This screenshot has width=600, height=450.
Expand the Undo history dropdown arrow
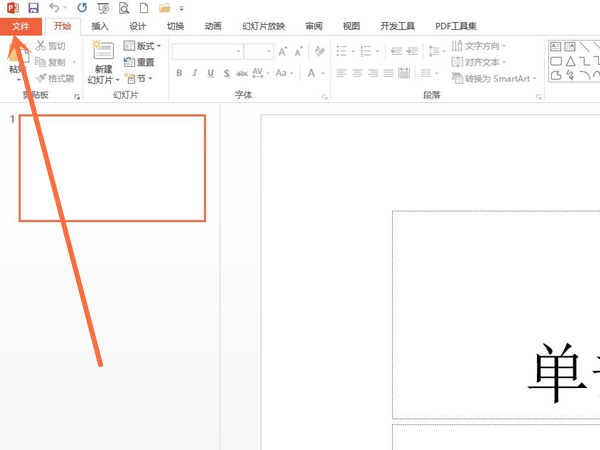tap(65, 8)
